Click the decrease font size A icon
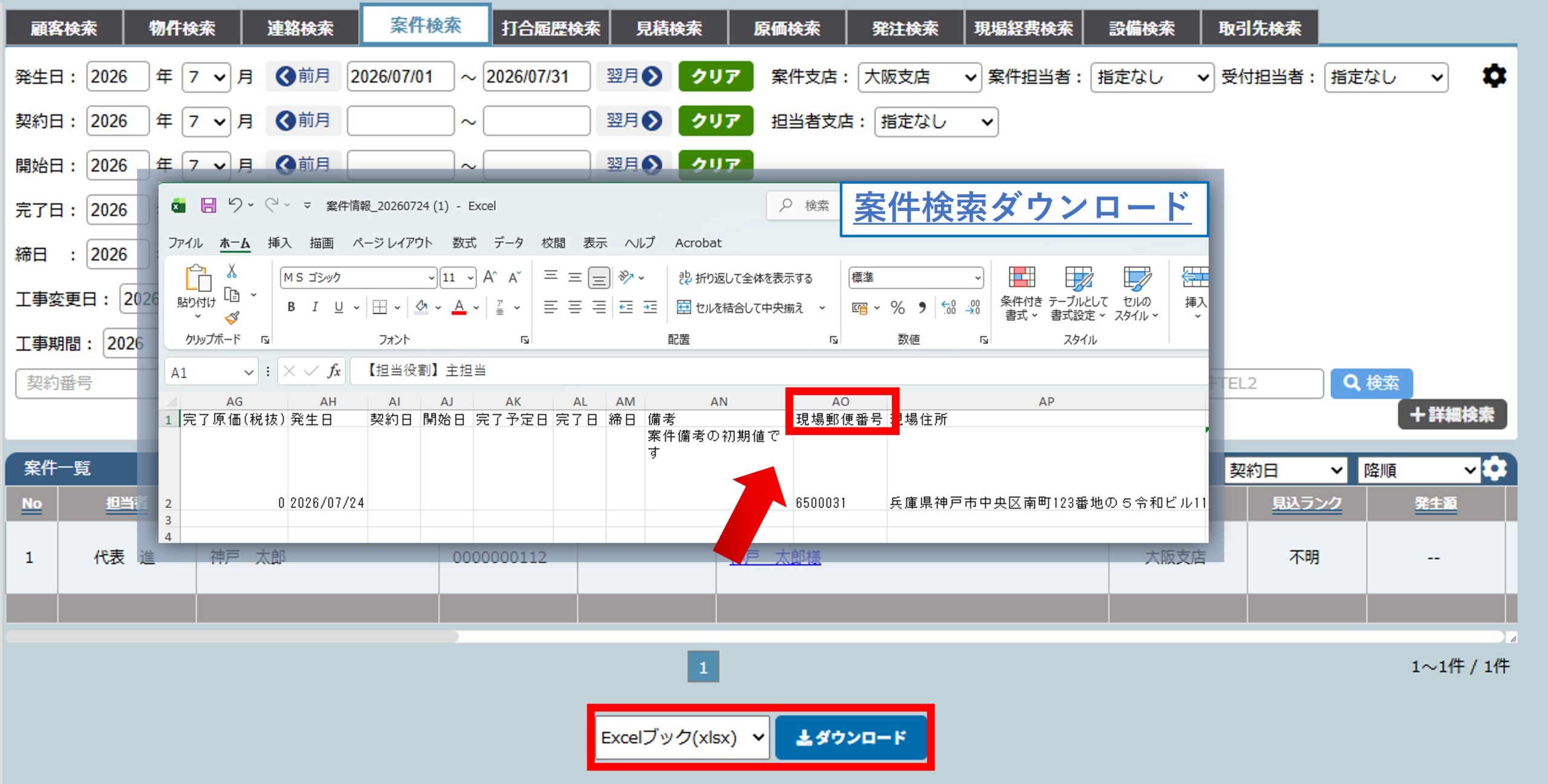The image size is (1548, 784). 515,277
